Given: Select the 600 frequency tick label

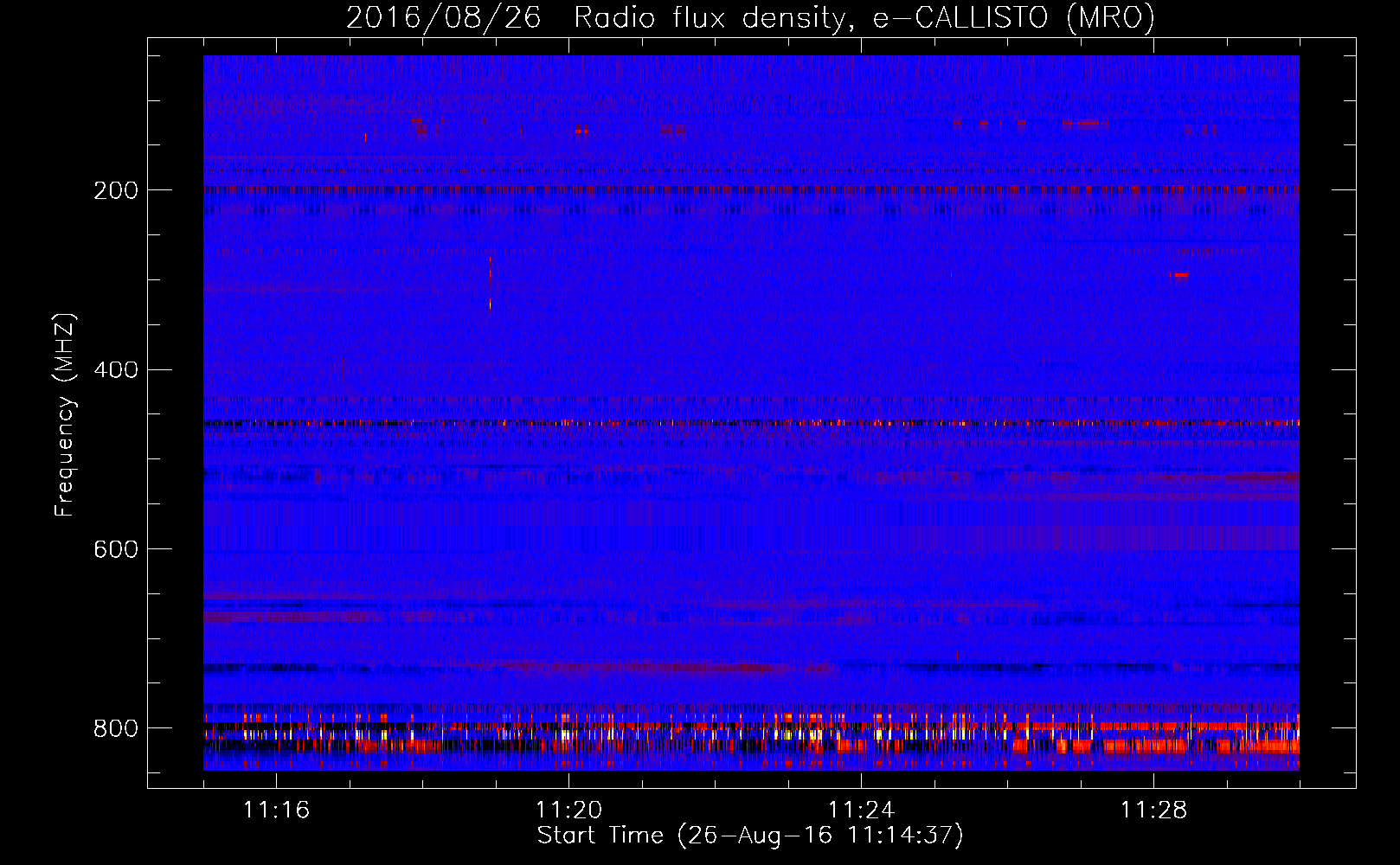Looking at the screenshot, I should tap(115, 550).
